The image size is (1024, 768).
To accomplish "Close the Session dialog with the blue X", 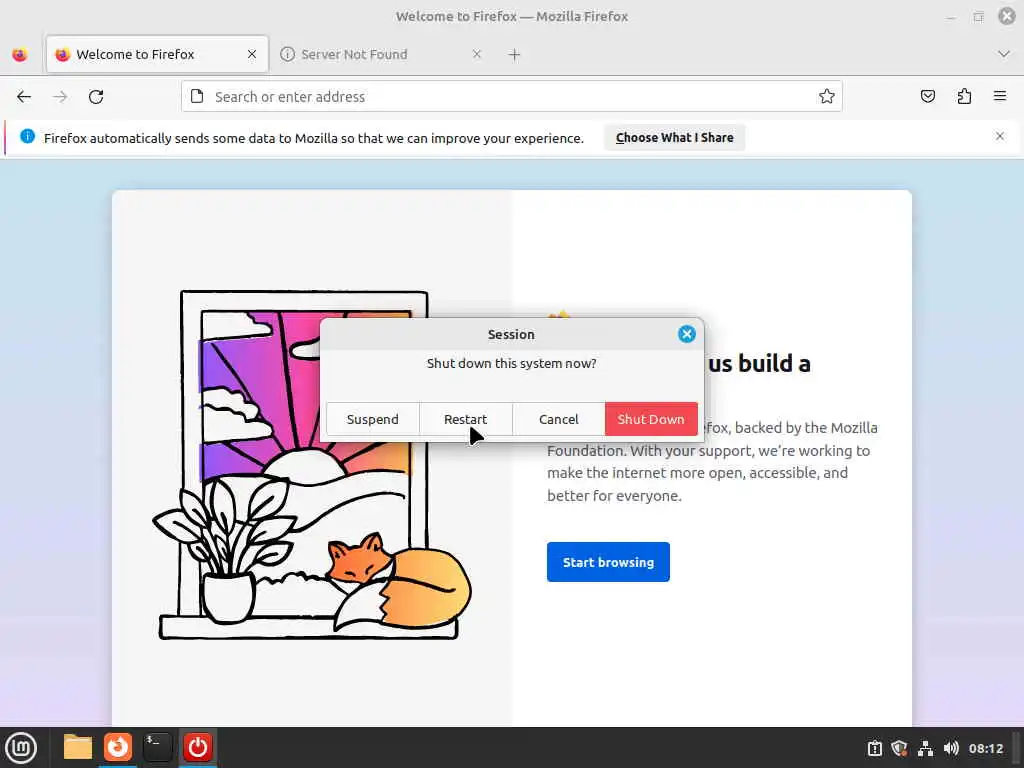I will (686, 334).
